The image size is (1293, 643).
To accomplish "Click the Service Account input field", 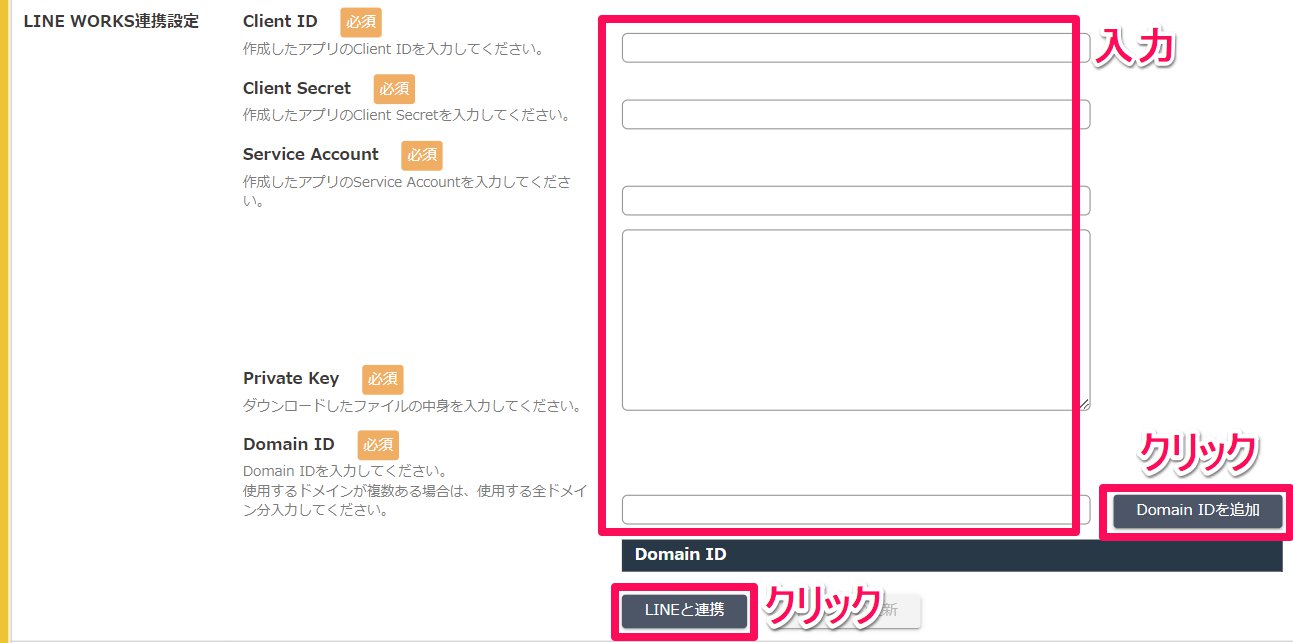I will tap(856, 200).
